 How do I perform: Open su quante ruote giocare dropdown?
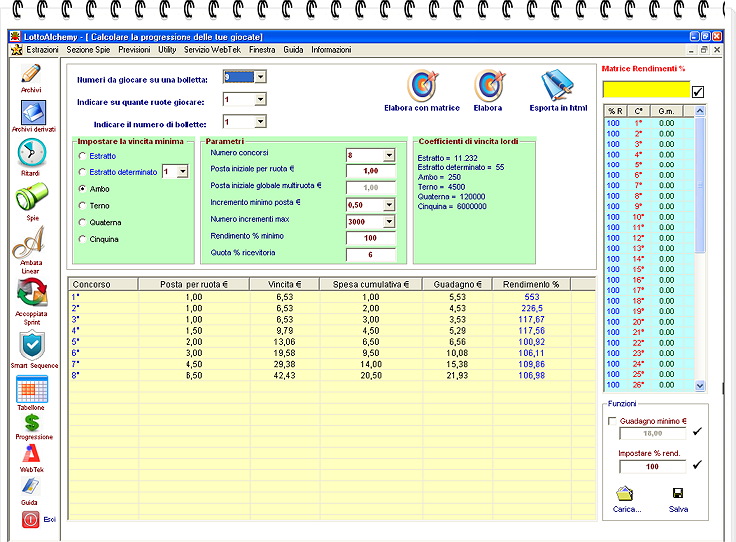click(x=261, y=99)
